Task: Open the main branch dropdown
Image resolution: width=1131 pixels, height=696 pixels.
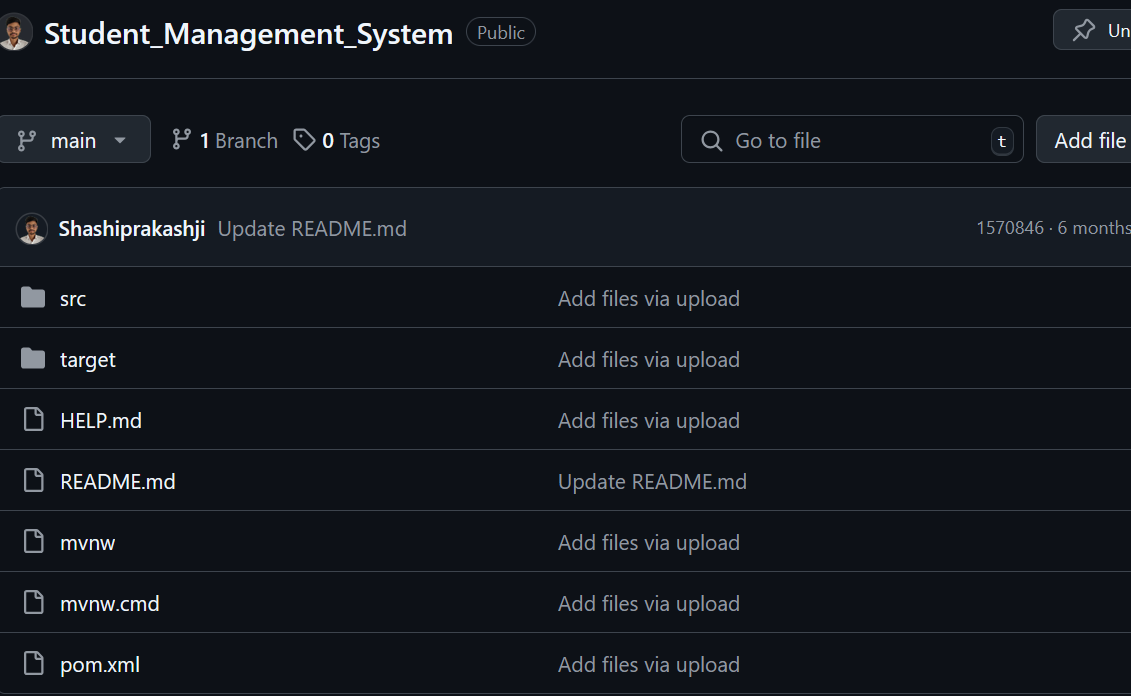Action: (x=74, y=140)
